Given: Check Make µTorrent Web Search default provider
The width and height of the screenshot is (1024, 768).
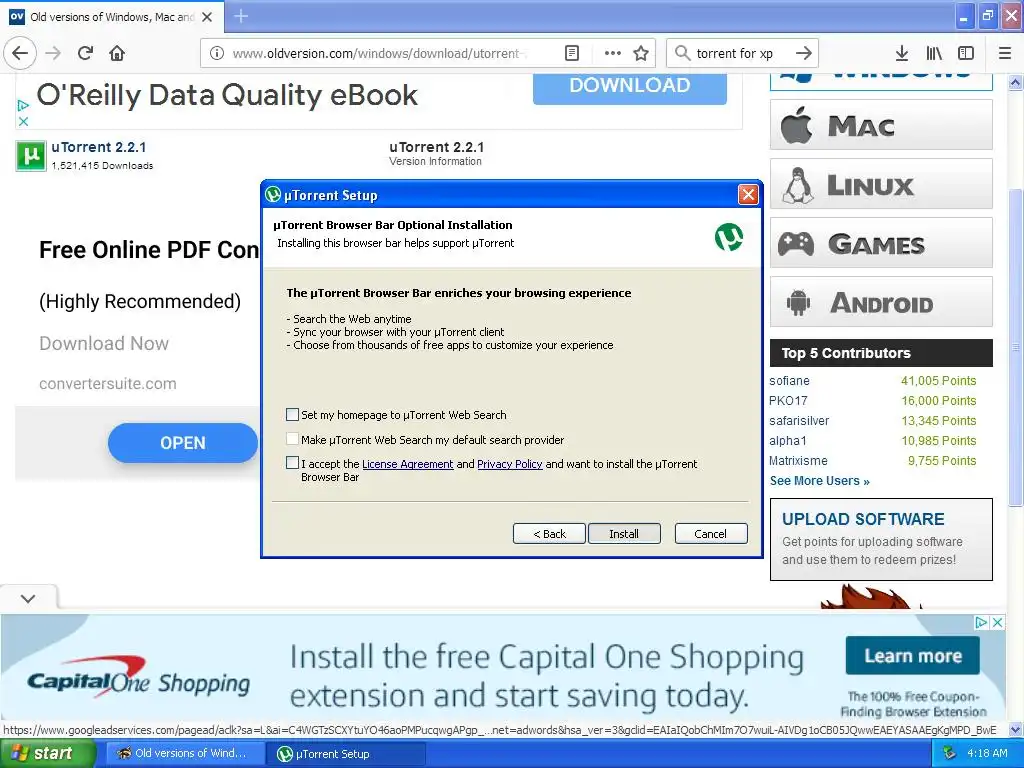Looking at the screenshot, I should (x=293, y=440).
